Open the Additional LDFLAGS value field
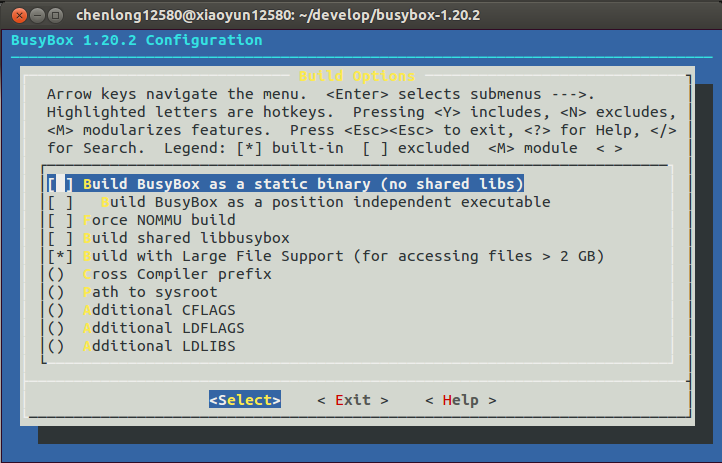Screen dimensions: 722x463 [56, 328]
